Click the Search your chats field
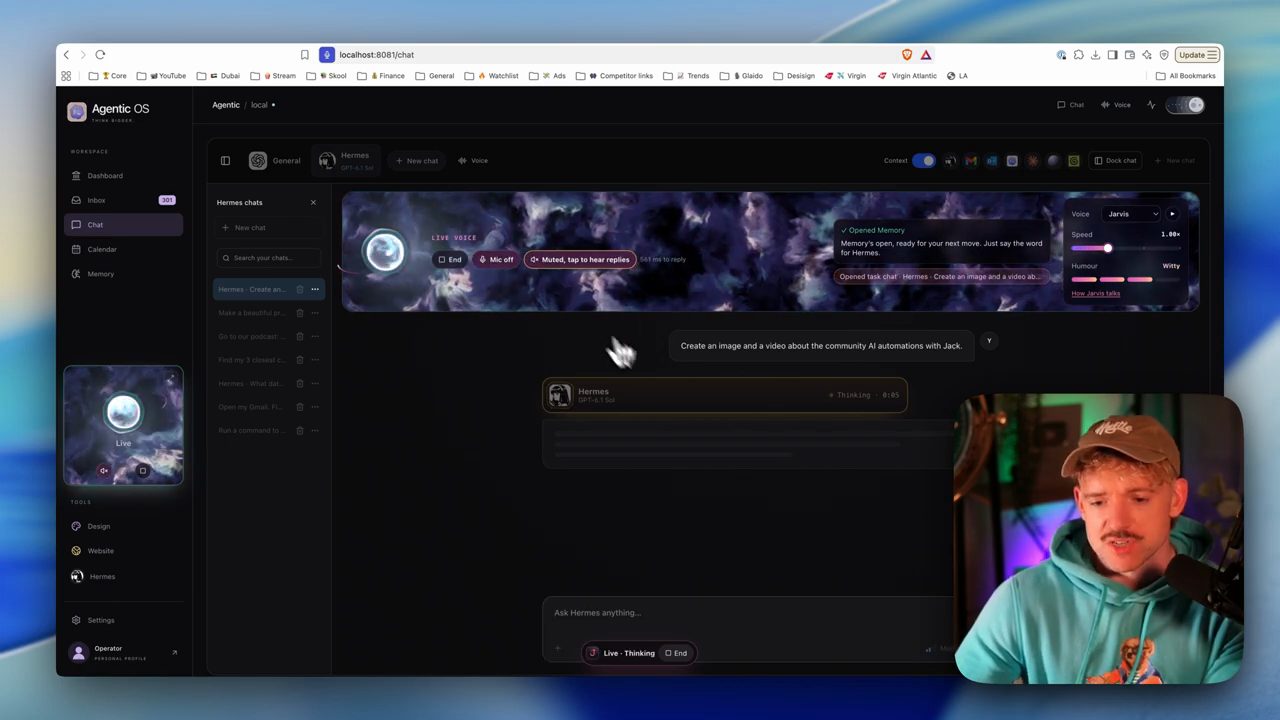This screenshot has height=720, width=1280. 268,258
